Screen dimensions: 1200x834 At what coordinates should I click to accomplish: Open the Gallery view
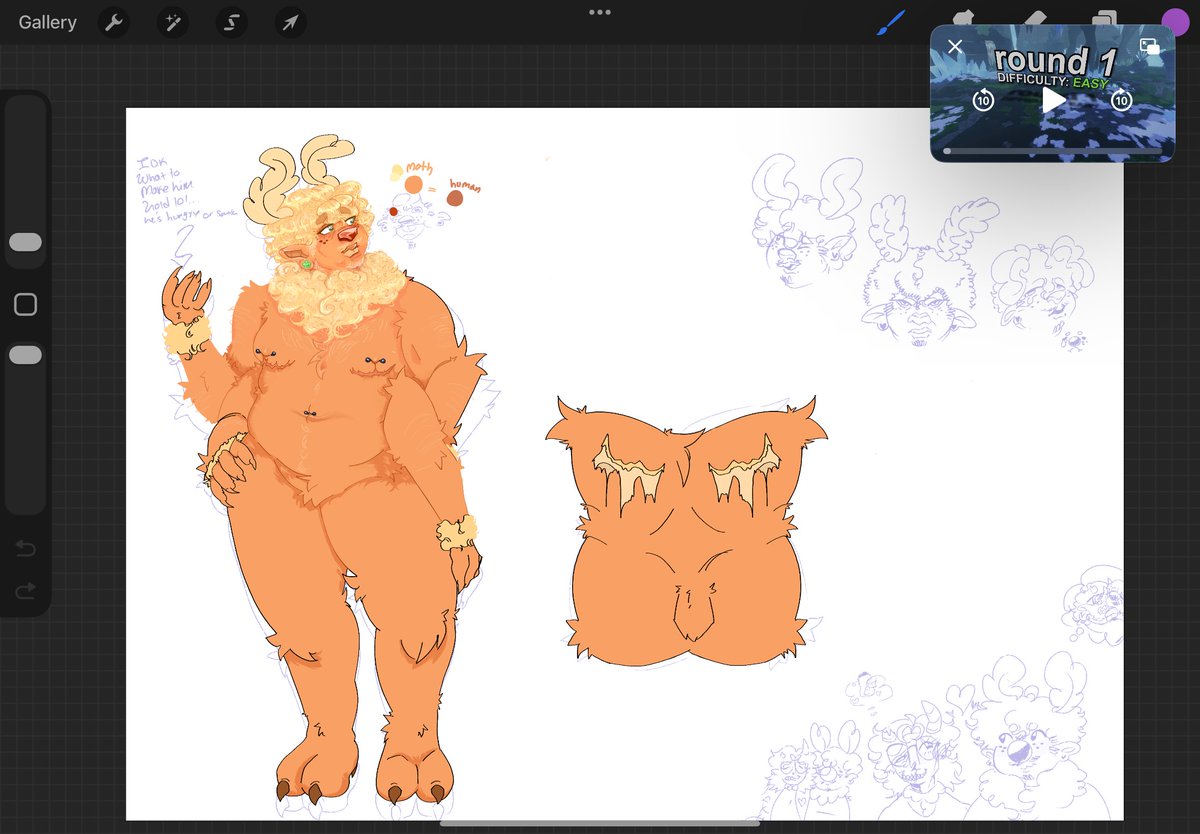tap(47, 22)
